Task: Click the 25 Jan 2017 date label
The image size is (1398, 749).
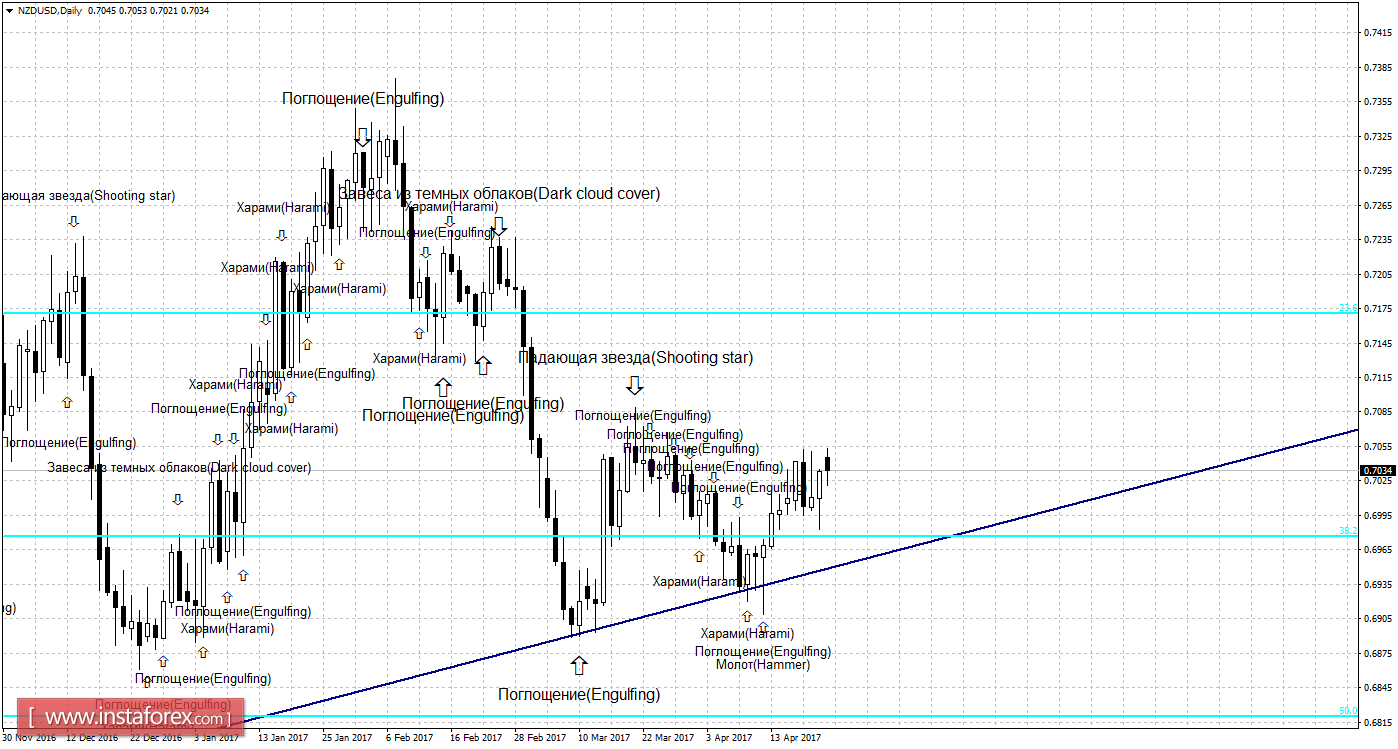Action: (347, 738)
